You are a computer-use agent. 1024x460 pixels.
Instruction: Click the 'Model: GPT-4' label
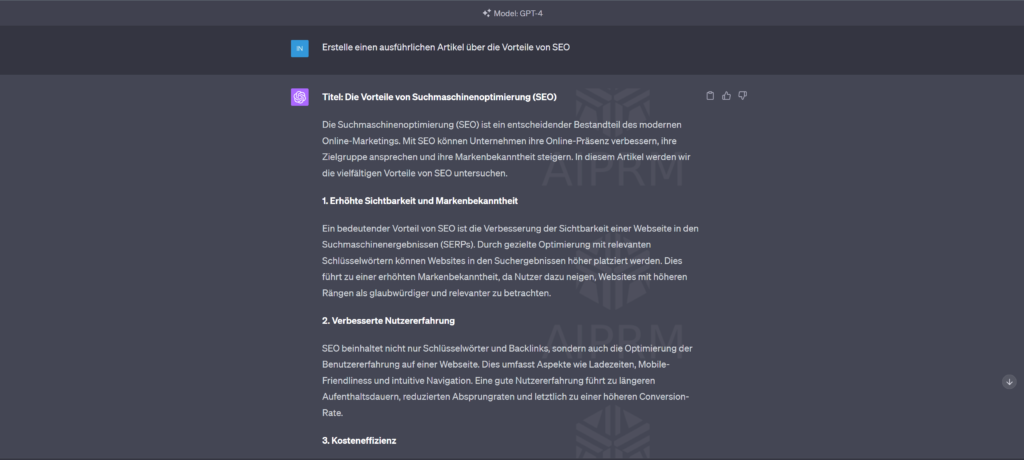(x=518, y=13)
